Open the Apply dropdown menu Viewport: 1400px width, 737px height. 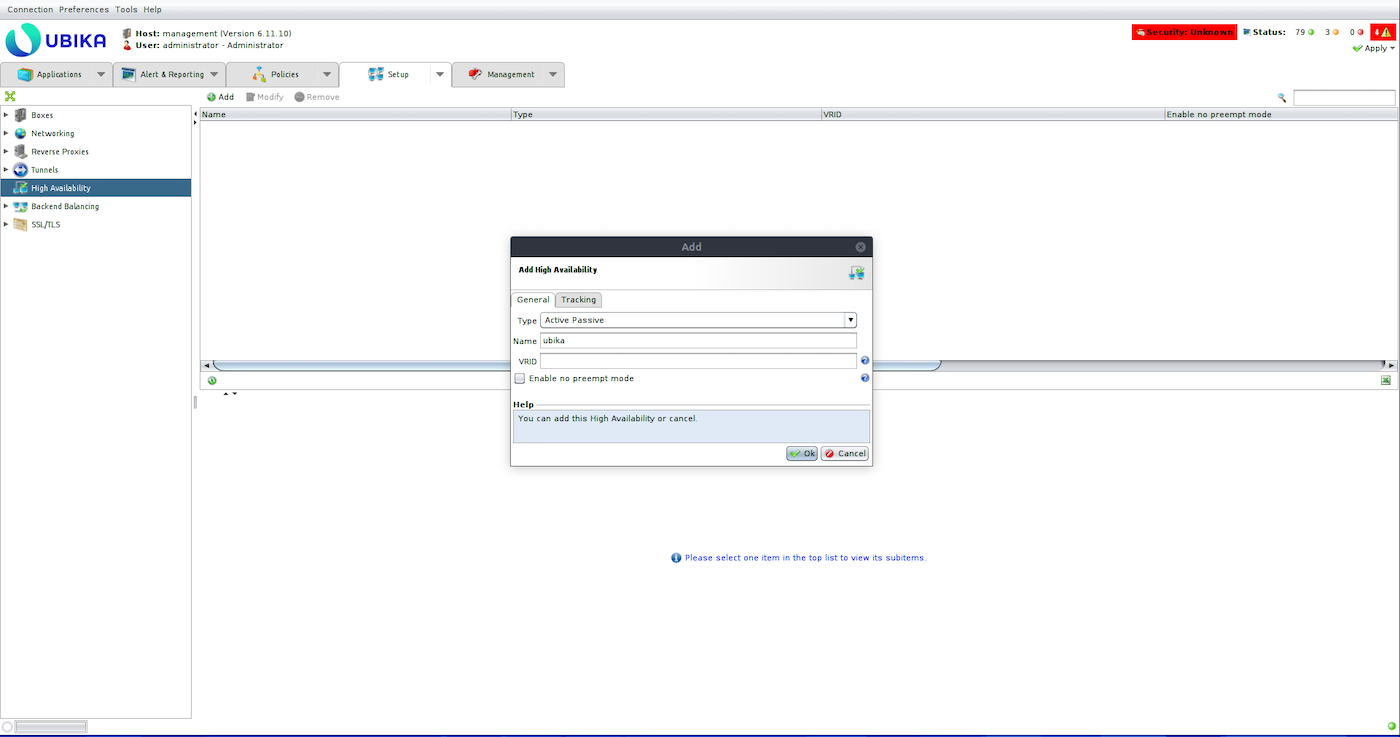point(1376,48)
